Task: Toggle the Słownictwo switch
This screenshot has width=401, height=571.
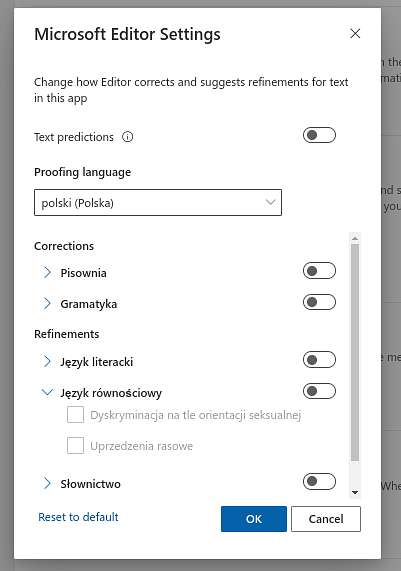Action: (319, 481)
